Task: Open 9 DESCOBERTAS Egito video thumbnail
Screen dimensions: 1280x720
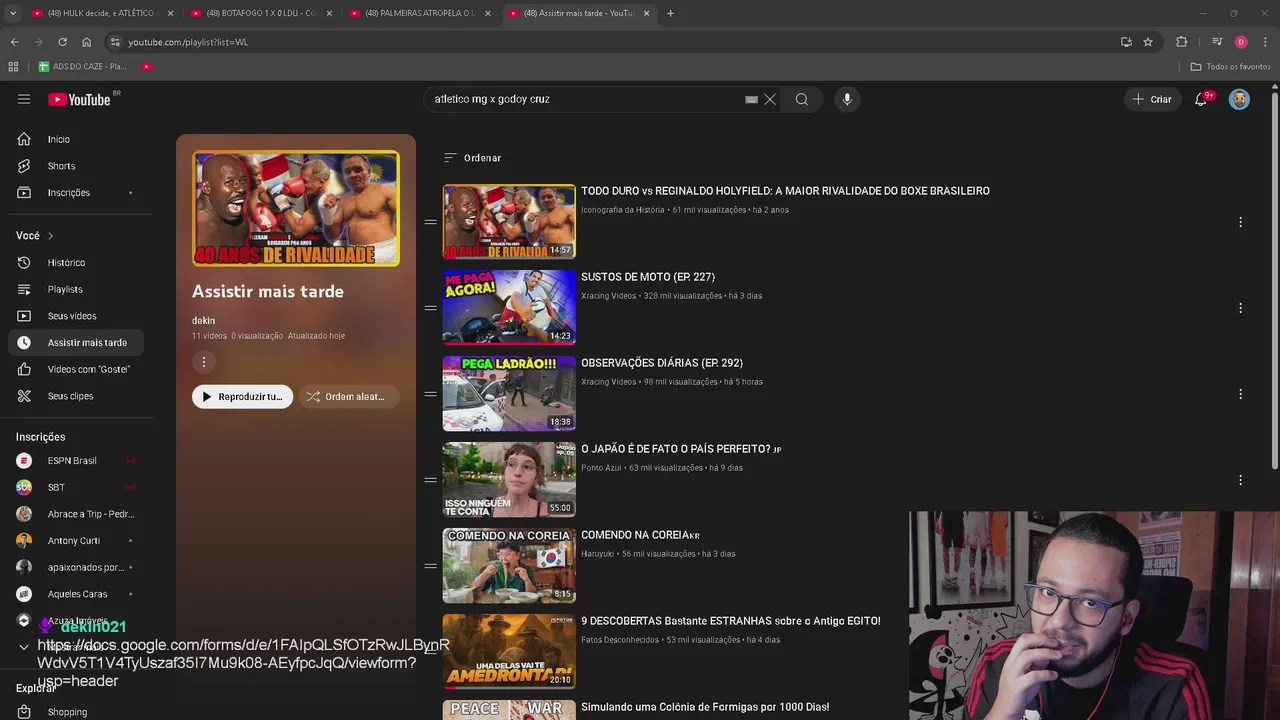Action: 509,652
